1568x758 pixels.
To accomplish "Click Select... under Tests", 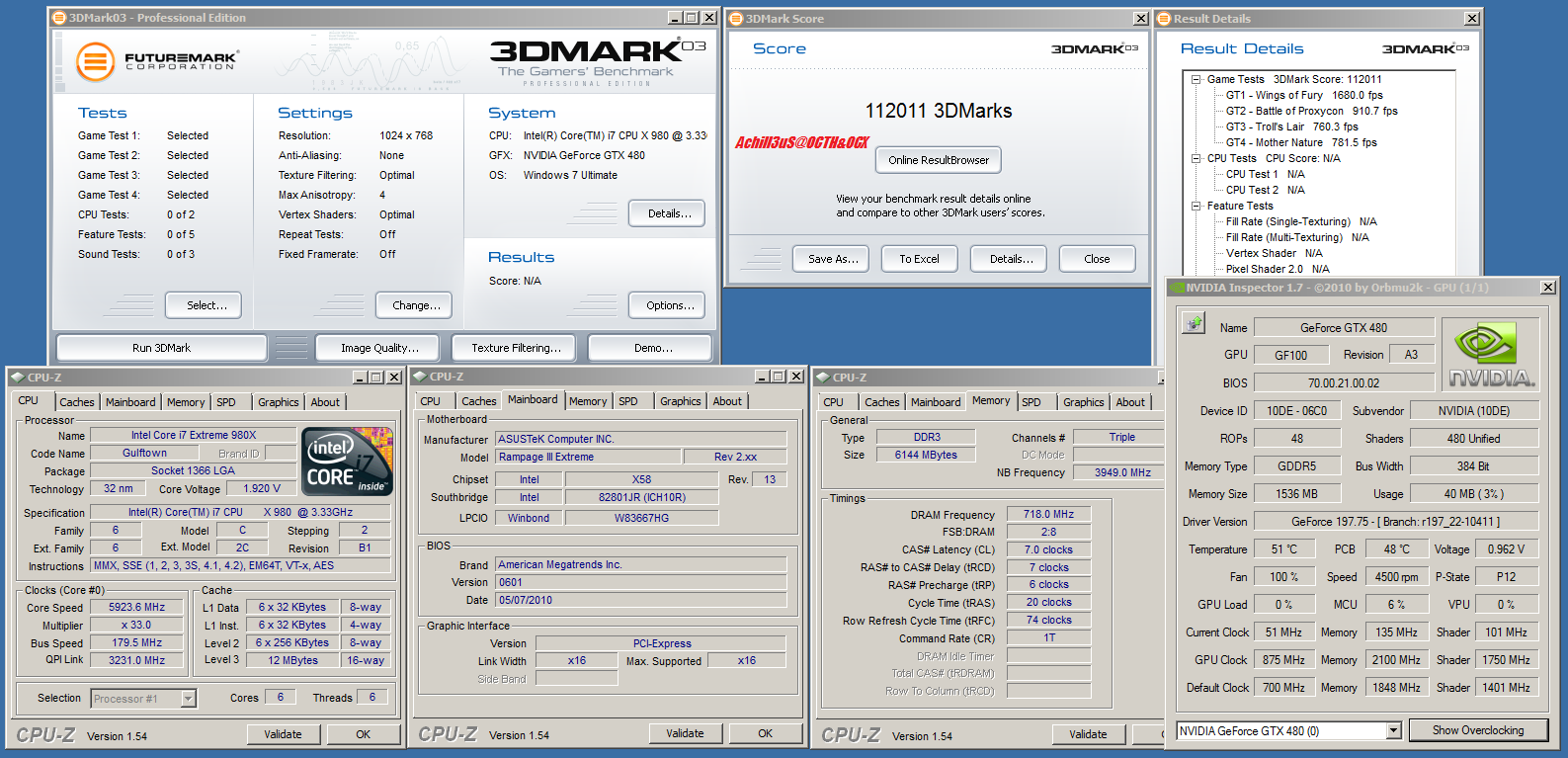I will point(204,305).
